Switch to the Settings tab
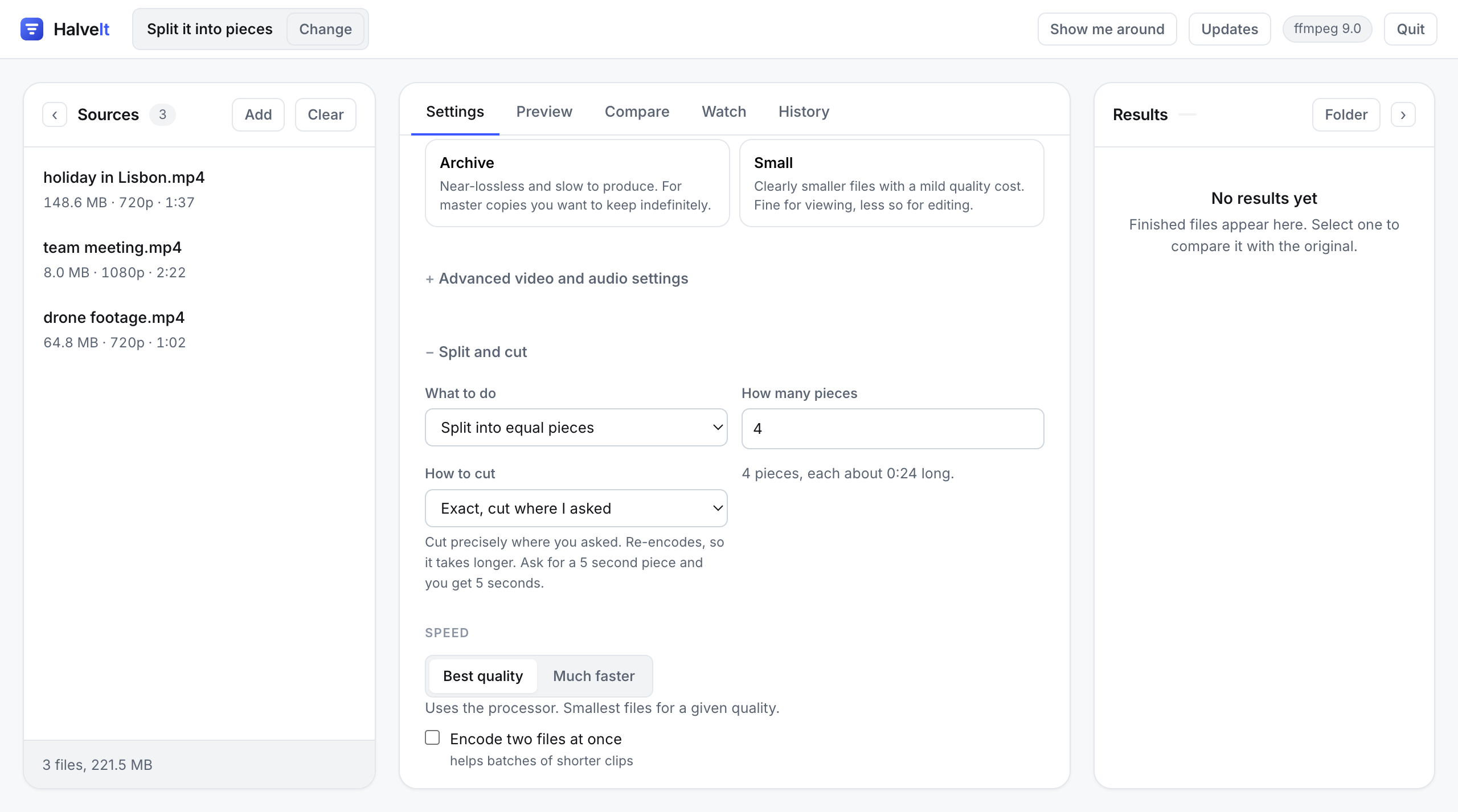 454,112
